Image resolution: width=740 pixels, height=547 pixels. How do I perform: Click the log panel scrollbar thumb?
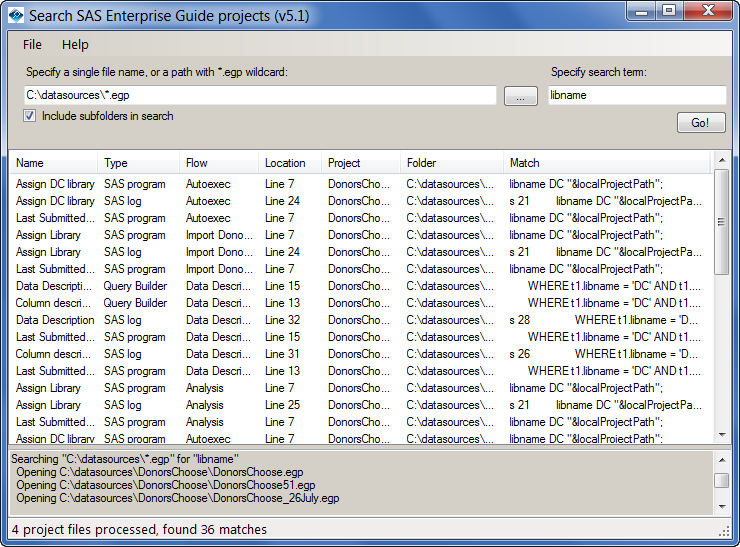pyautogui.click(x=722, y=480)
